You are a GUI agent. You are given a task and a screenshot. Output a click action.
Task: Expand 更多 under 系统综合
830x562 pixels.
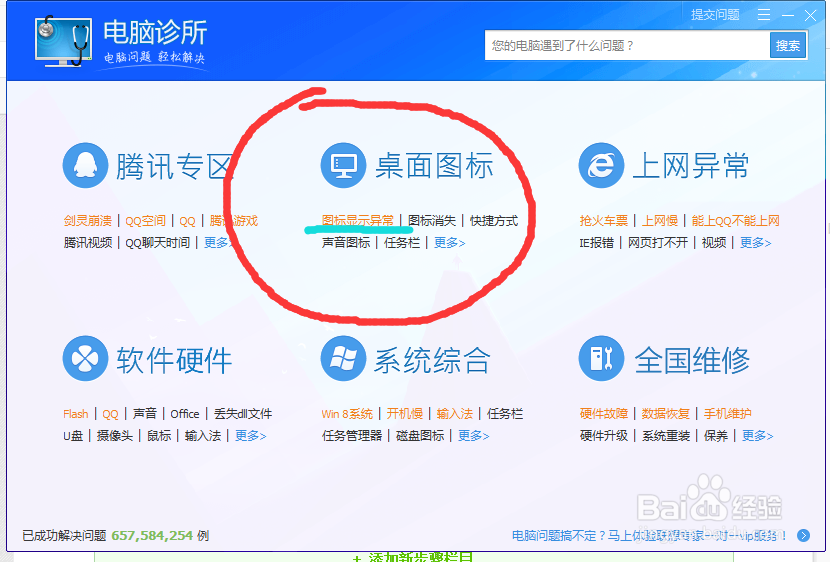(473, 436)
